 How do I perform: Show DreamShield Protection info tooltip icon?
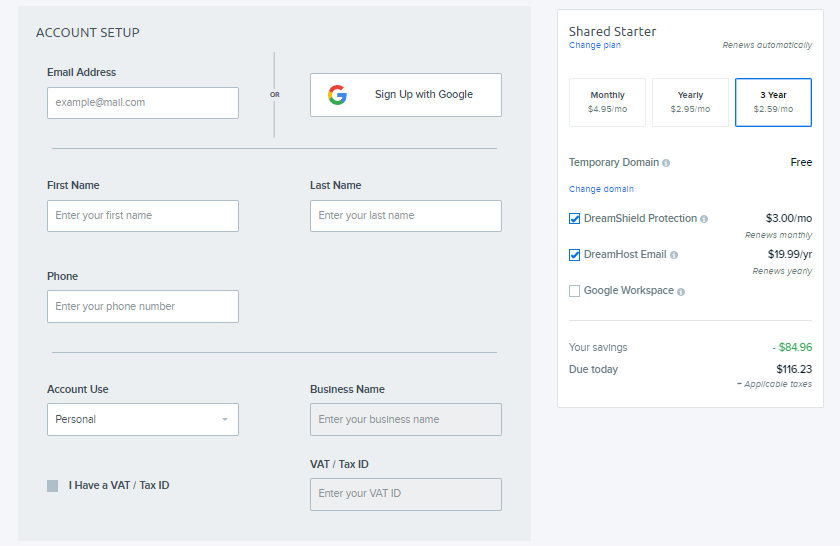pos(704,219)
